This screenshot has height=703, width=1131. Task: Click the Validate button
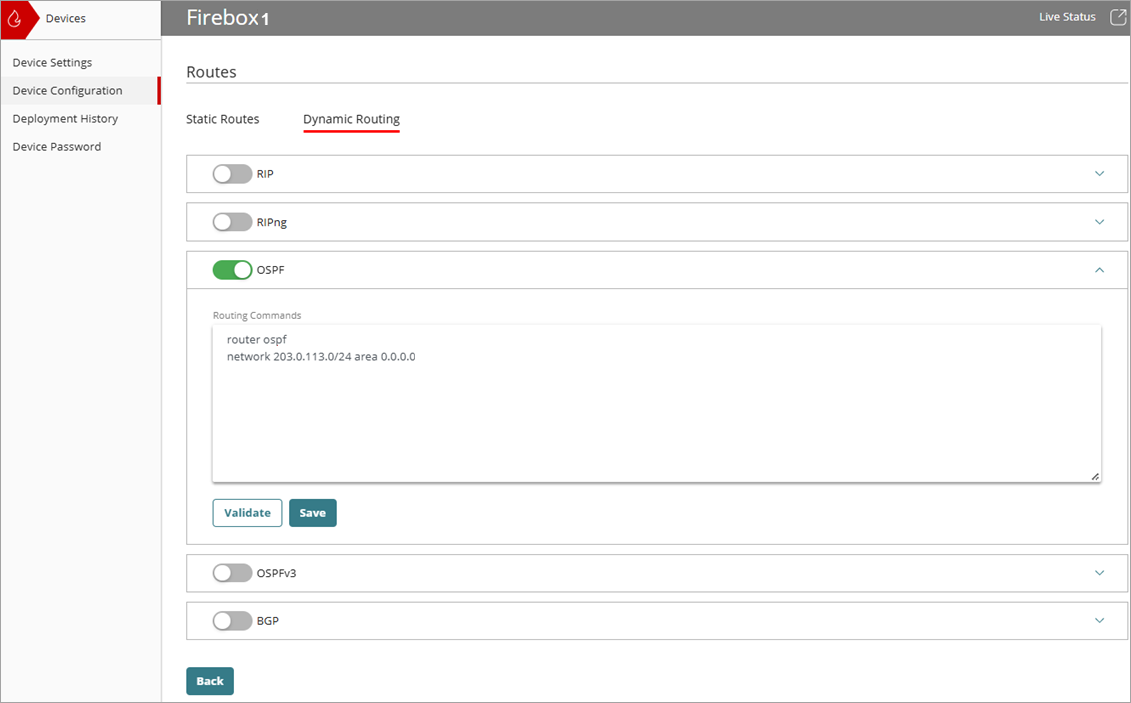click(x=247, y=512)
